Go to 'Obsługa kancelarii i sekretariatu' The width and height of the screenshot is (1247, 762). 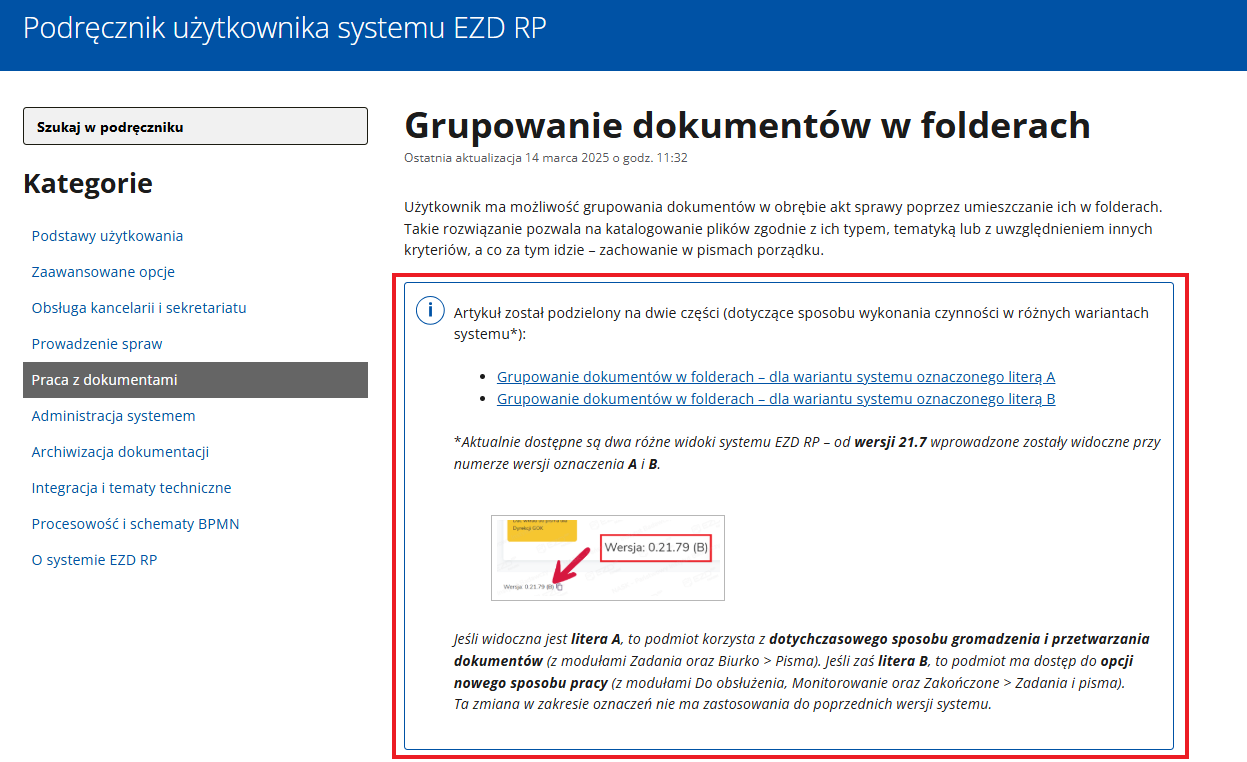(x=139, y=308)
